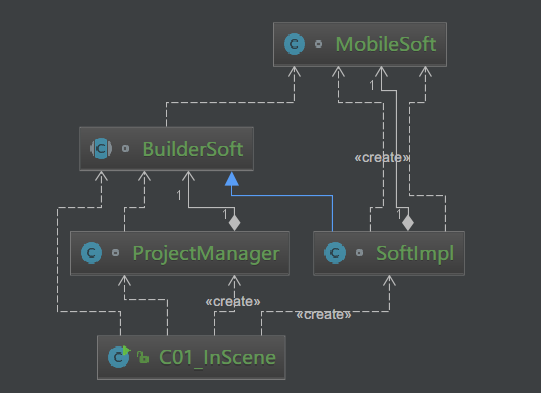Click the aggregation diamond above ProjectManager
This screenshot has width=541, height=393.
235,223
